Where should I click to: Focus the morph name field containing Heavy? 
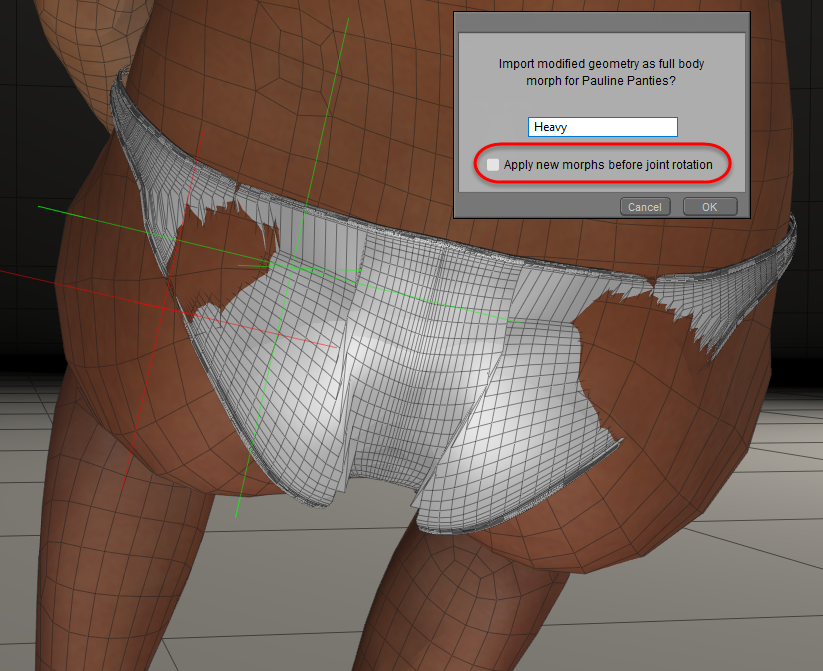tap(602, 127)
